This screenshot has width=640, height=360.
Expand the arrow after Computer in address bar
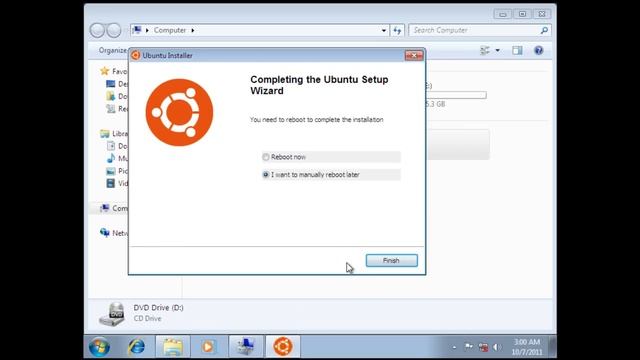tap(193, 30)
